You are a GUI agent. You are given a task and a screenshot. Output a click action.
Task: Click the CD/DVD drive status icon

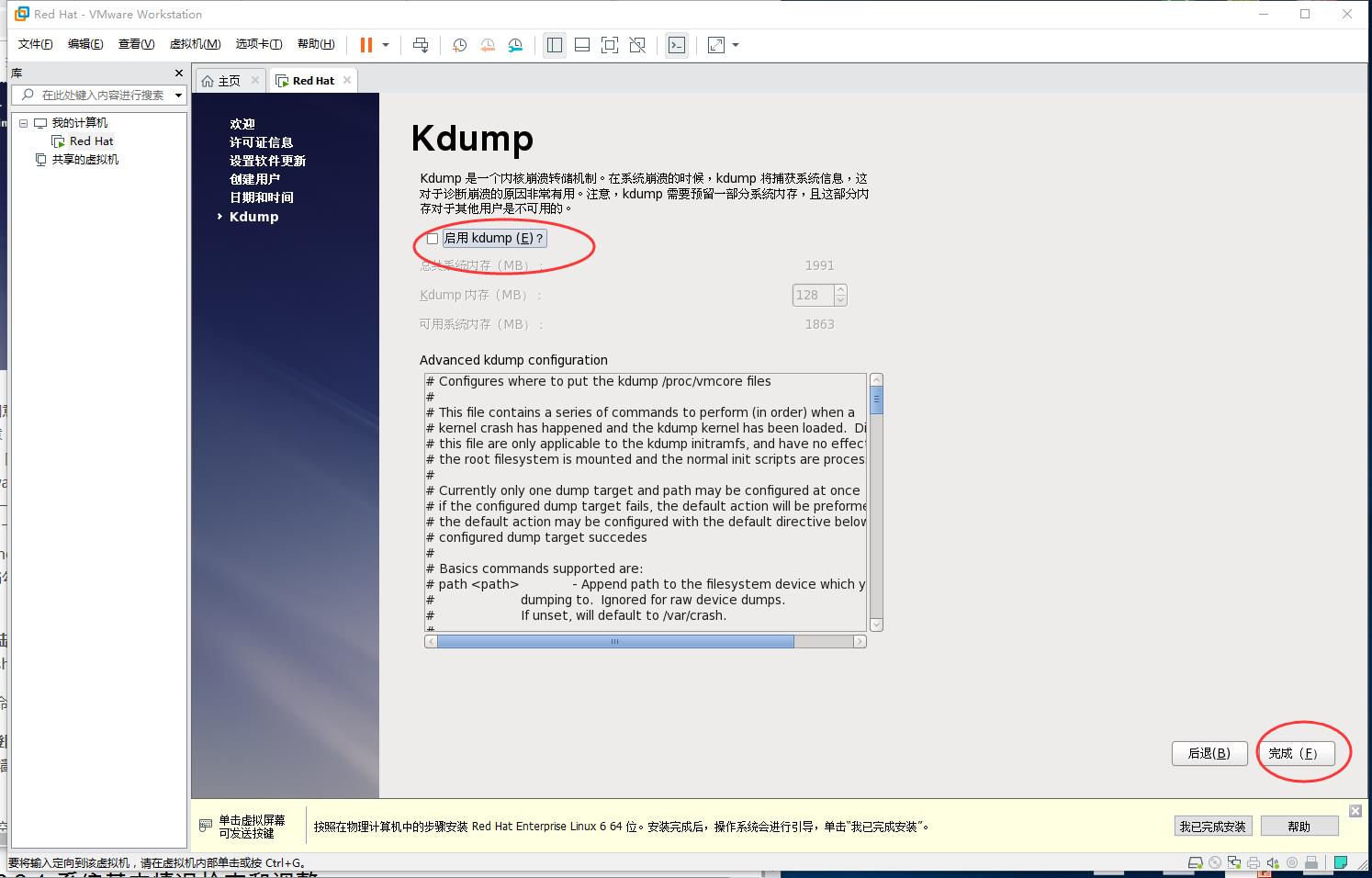click(1215, 863)
